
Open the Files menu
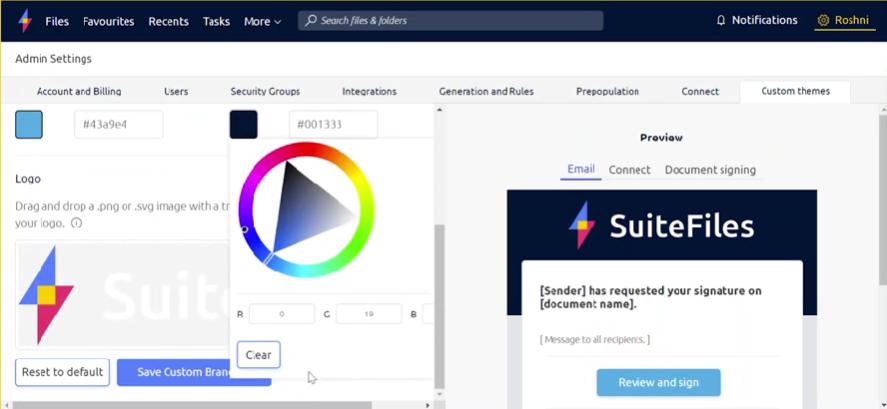pos(57,21)
